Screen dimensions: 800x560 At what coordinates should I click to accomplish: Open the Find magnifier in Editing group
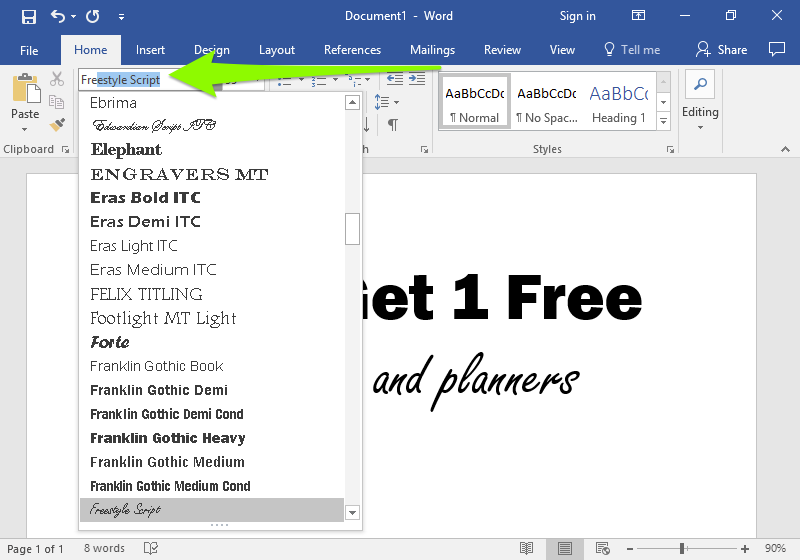coord(700,84)
